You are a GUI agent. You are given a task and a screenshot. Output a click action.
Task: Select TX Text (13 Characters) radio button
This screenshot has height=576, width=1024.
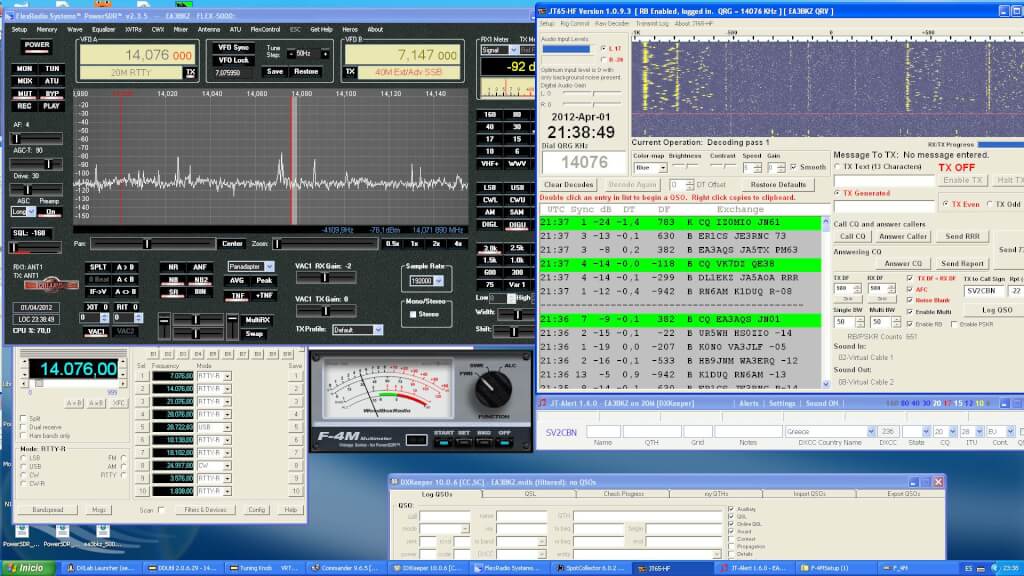[x=838, y=167]
